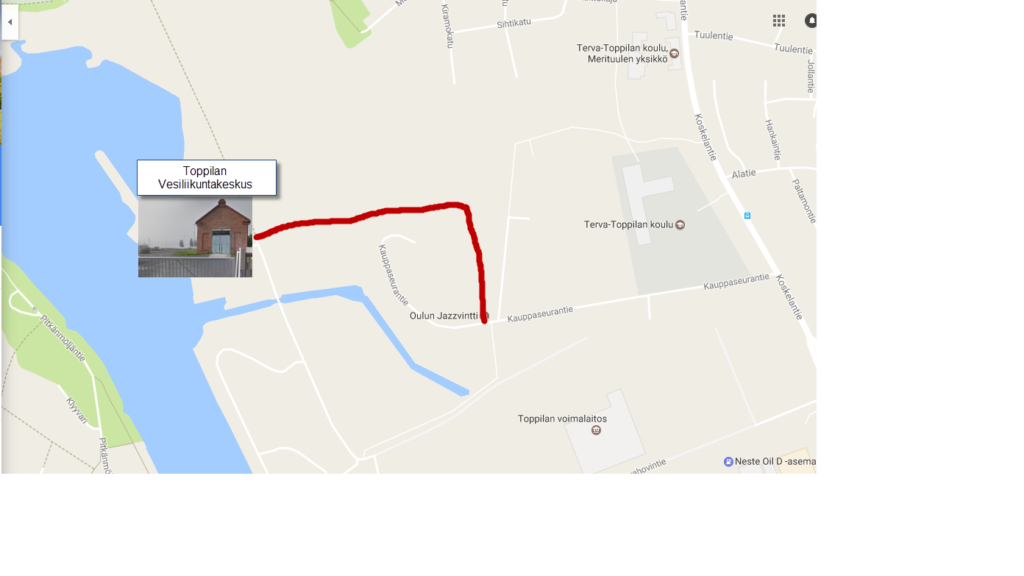Collapse the side panel arrow

pyautogui.click(x=10, y=22)
